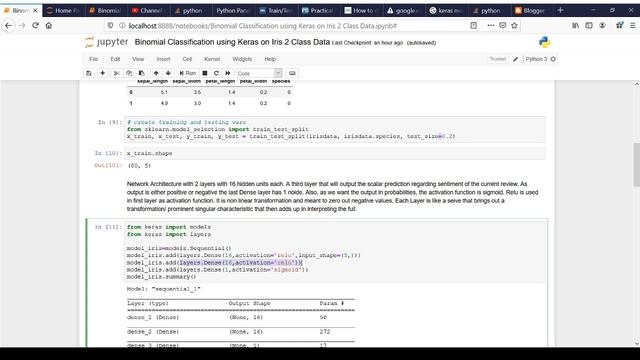640x360 pixels.
Task: Click the tracking protection shield icon
Action: [x=110, y=25]
